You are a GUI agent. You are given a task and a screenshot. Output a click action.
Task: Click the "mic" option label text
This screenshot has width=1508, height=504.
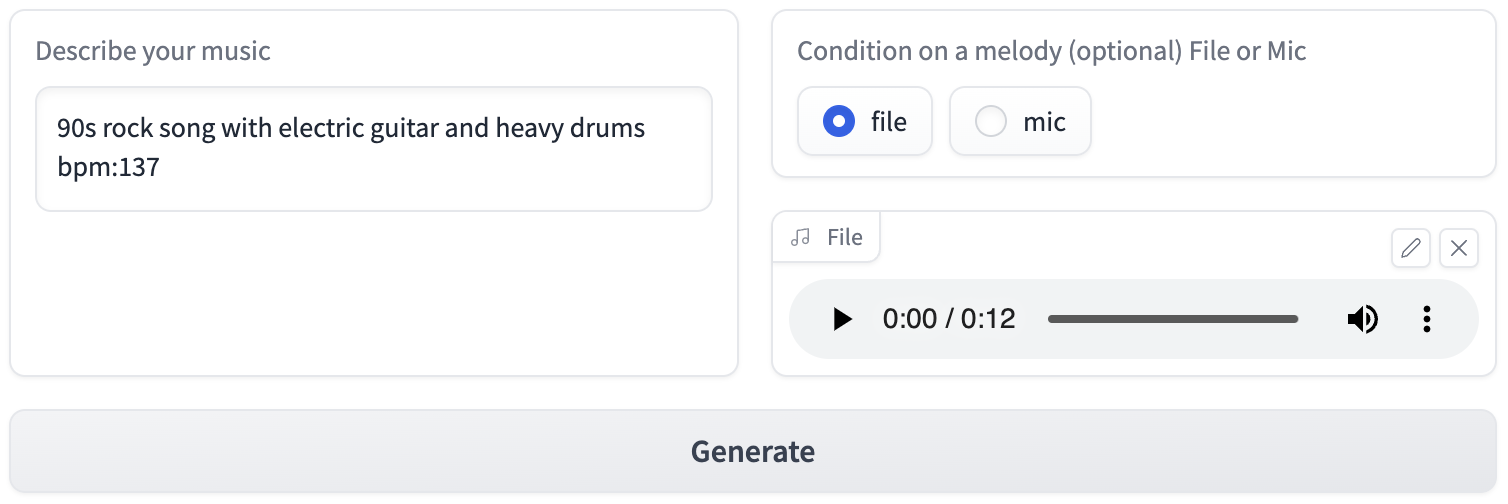(1044, 122)
